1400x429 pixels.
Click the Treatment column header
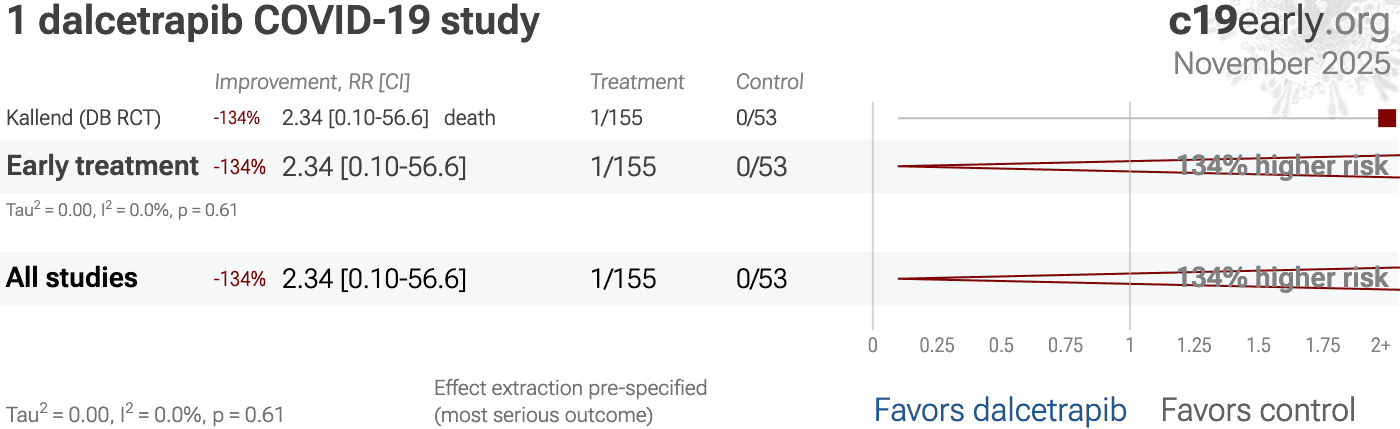click(x=637, y=82)
